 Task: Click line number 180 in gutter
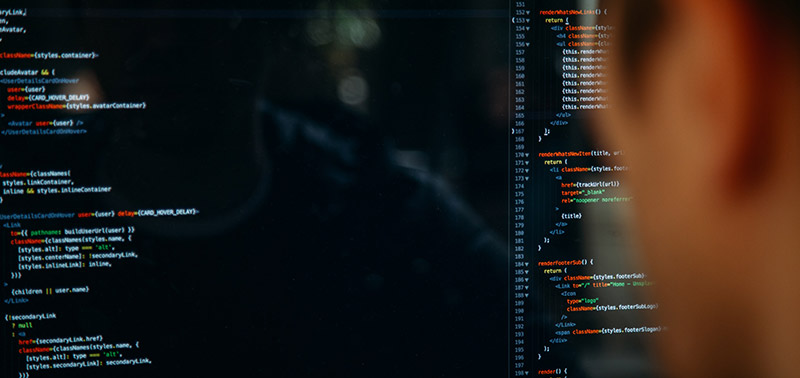[519, 233]
